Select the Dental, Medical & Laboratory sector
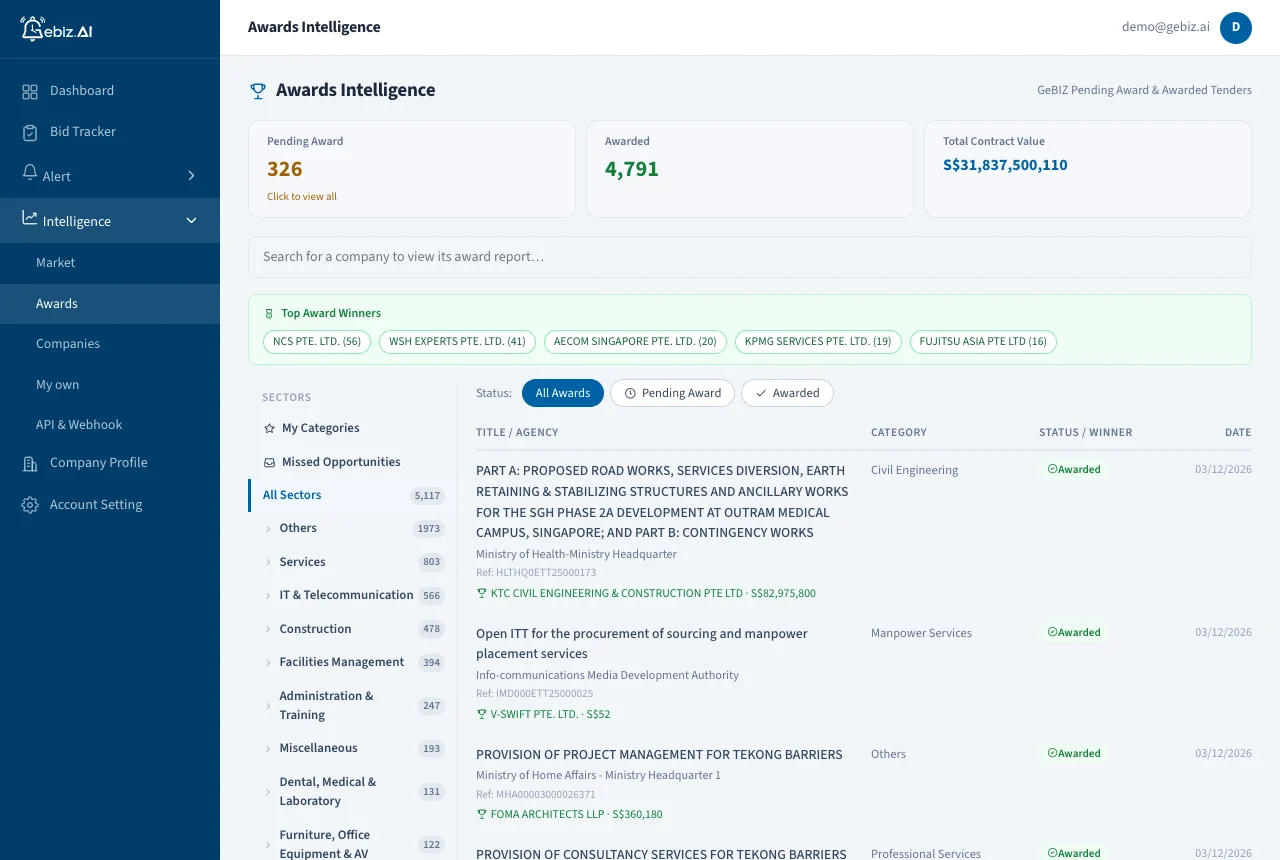Viewport: 1280px width, 860px height. point(352,792)
